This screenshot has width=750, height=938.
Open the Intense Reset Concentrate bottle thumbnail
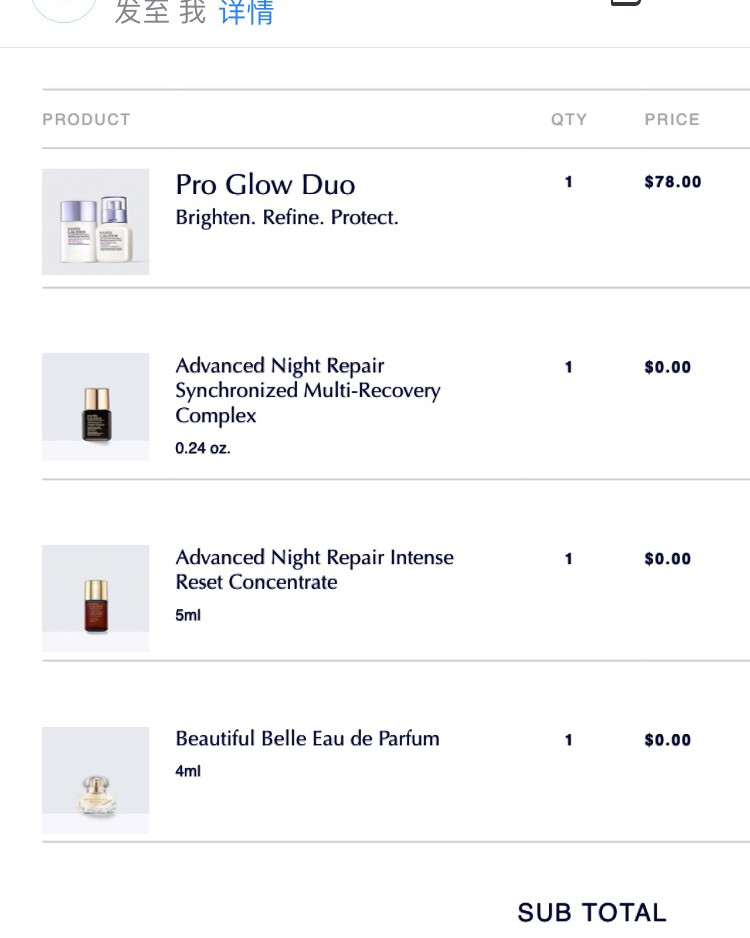[96, 598]
